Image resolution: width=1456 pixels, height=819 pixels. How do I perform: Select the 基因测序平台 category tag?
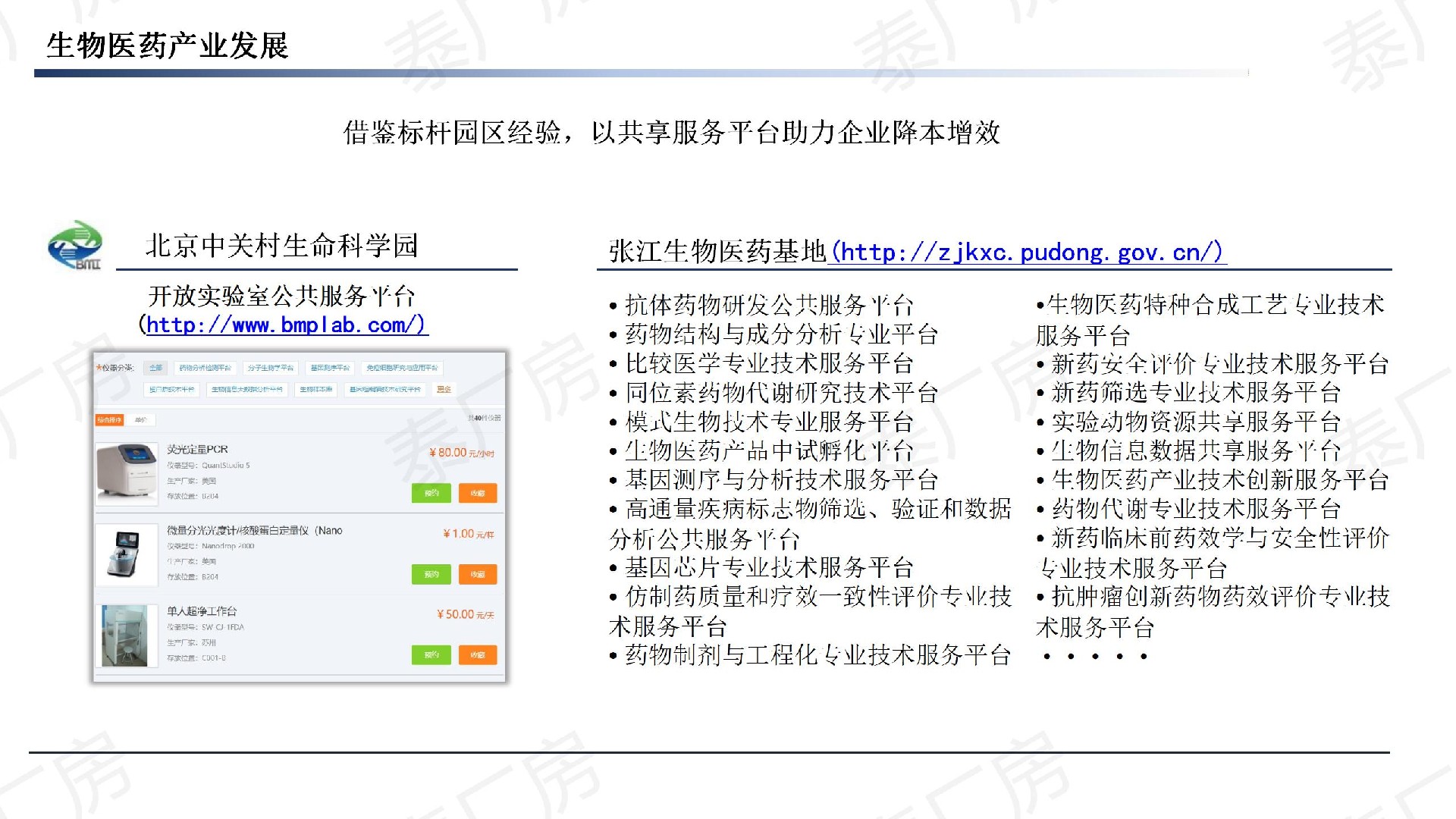coord(330,368)
